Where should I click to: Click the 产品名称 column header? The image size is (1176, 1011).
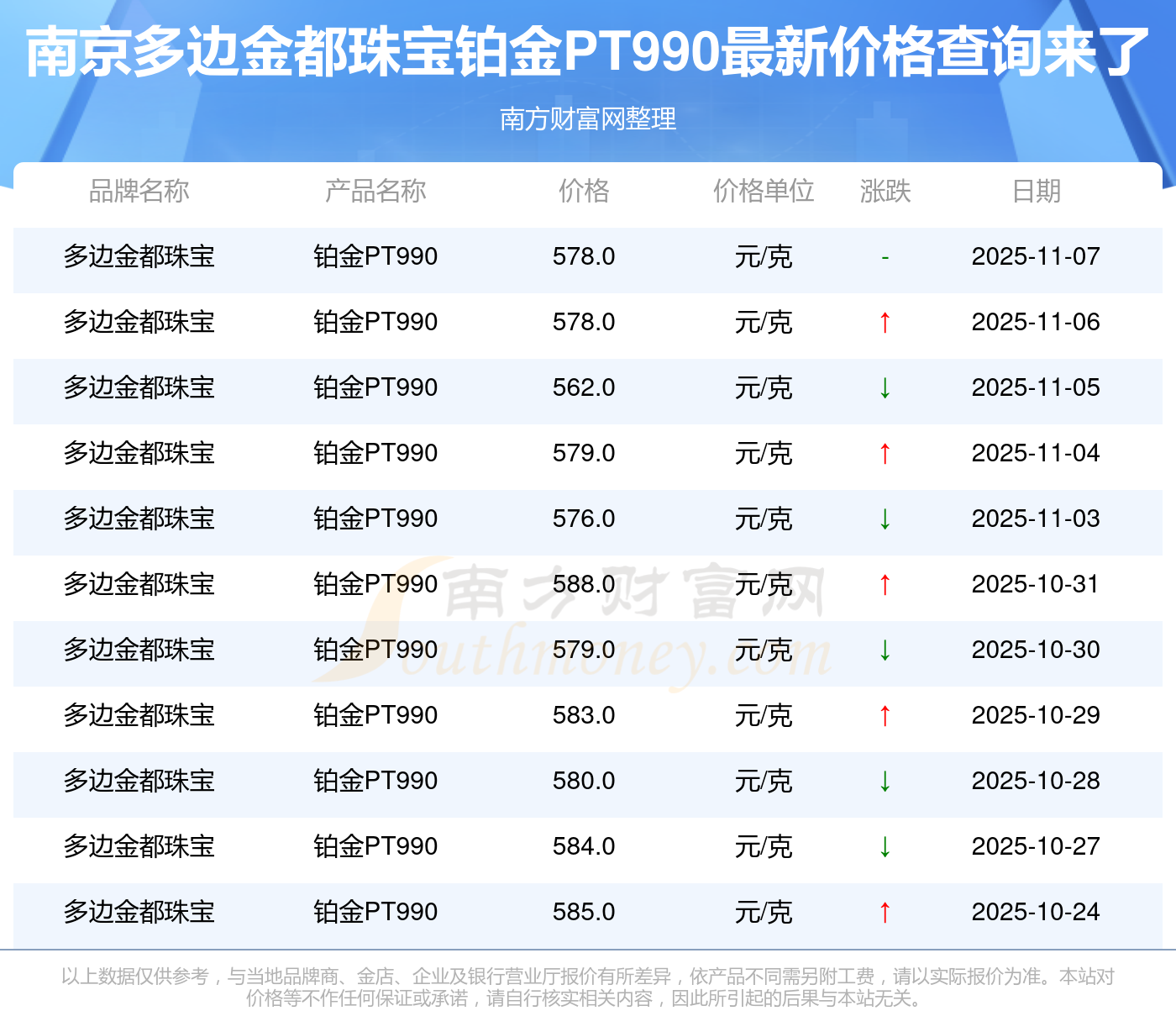[x=375, y=192]
